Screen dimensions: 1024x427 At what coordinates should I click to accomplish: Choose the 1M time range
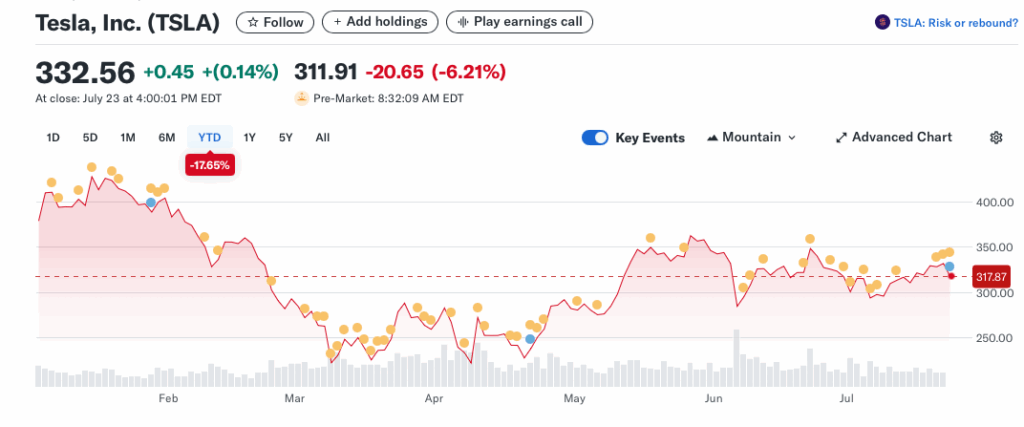[128, 138]
